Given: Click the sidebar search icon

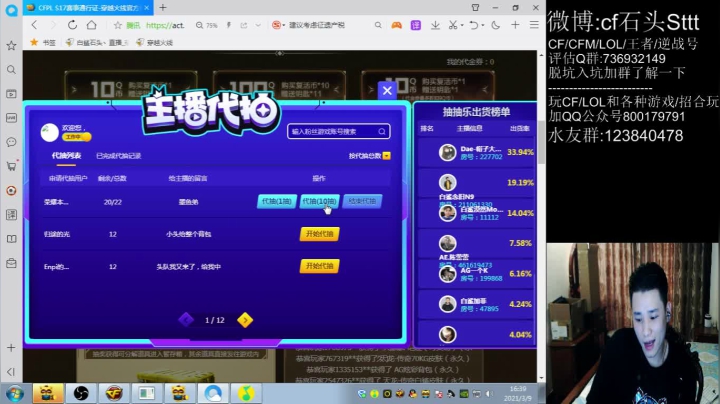Looking at the screenshot, I should tap(11, 69).
